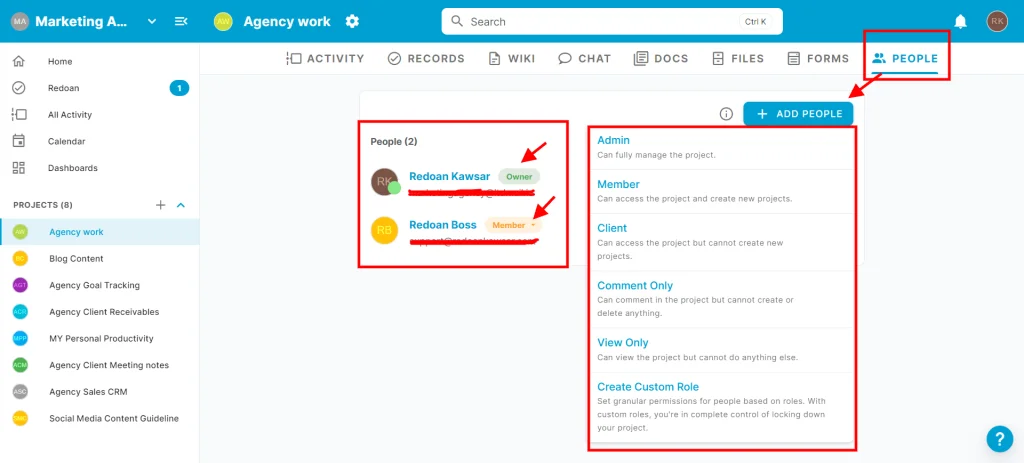Open the help question mark button
The image size is (1024, 463).
[x=999, y=439]
